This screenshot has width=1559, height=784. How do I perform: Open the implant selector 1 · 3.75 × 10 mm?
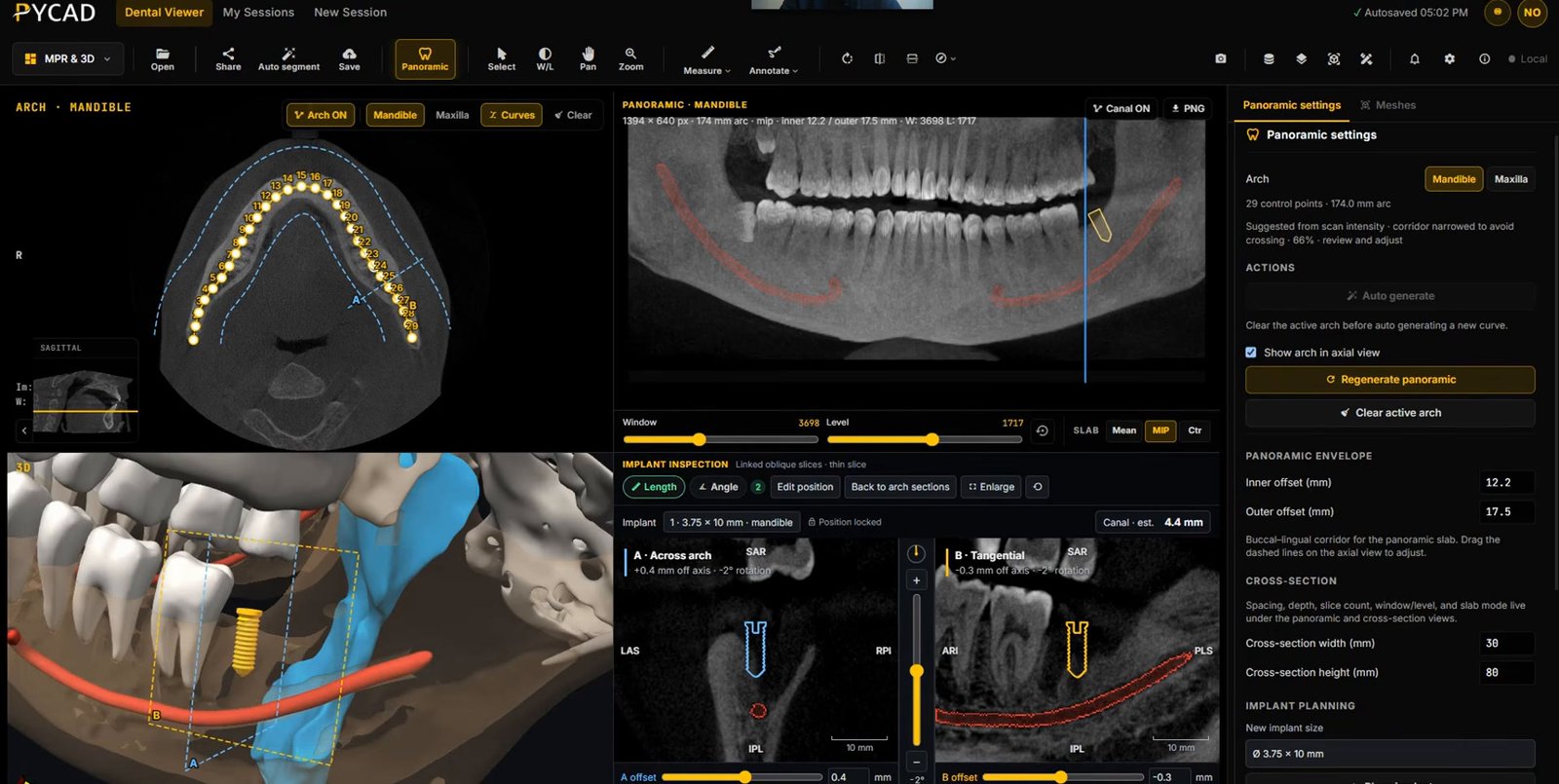click(732, 522)
